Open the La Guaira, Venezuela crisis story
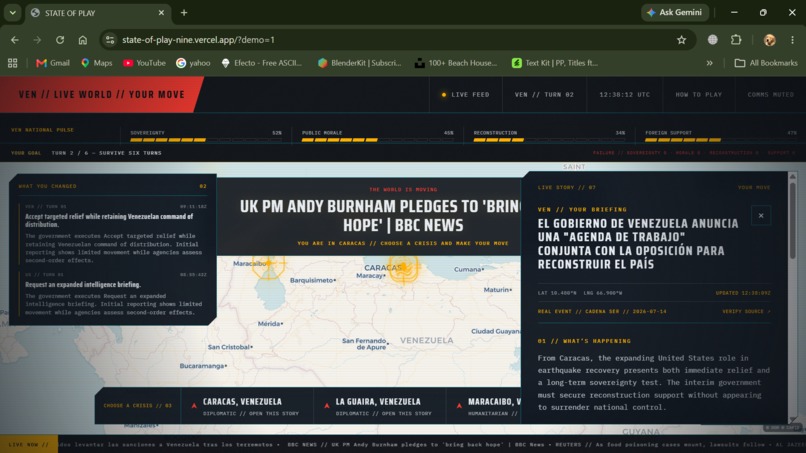Image resolution: width=806 pixels, height=453 pixels. 379,406
